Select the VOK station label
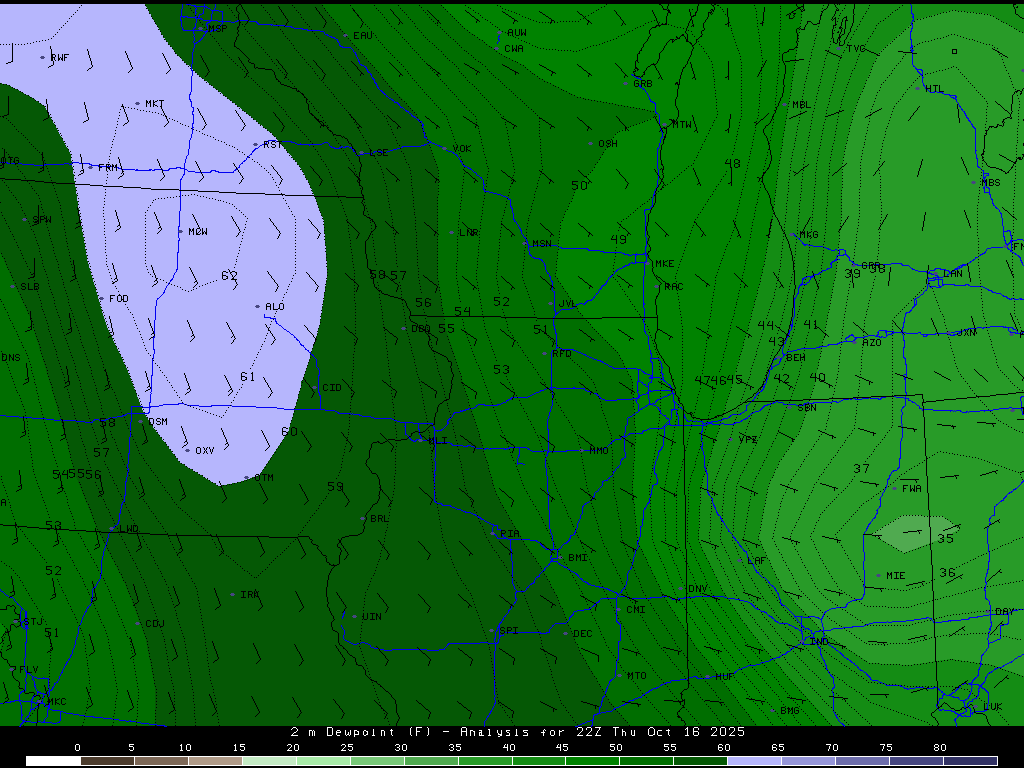The width and height of the screenshot is (1024, 768). tap(462, 148)
